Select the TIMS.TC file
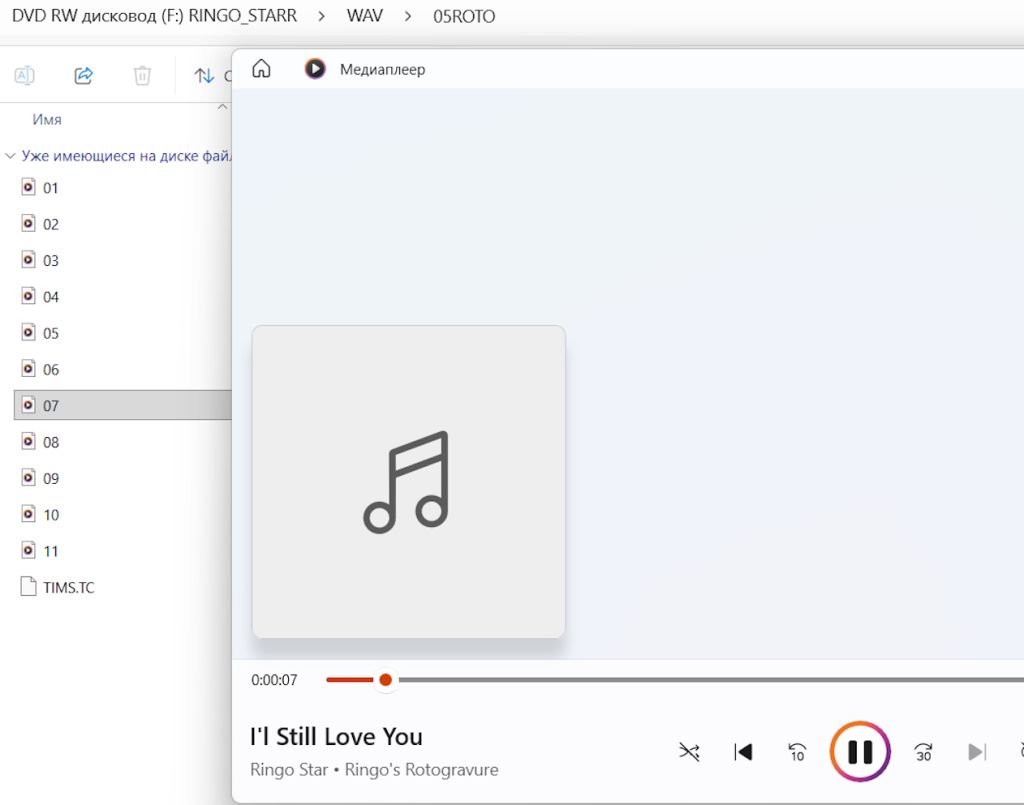 pos(122,587)
